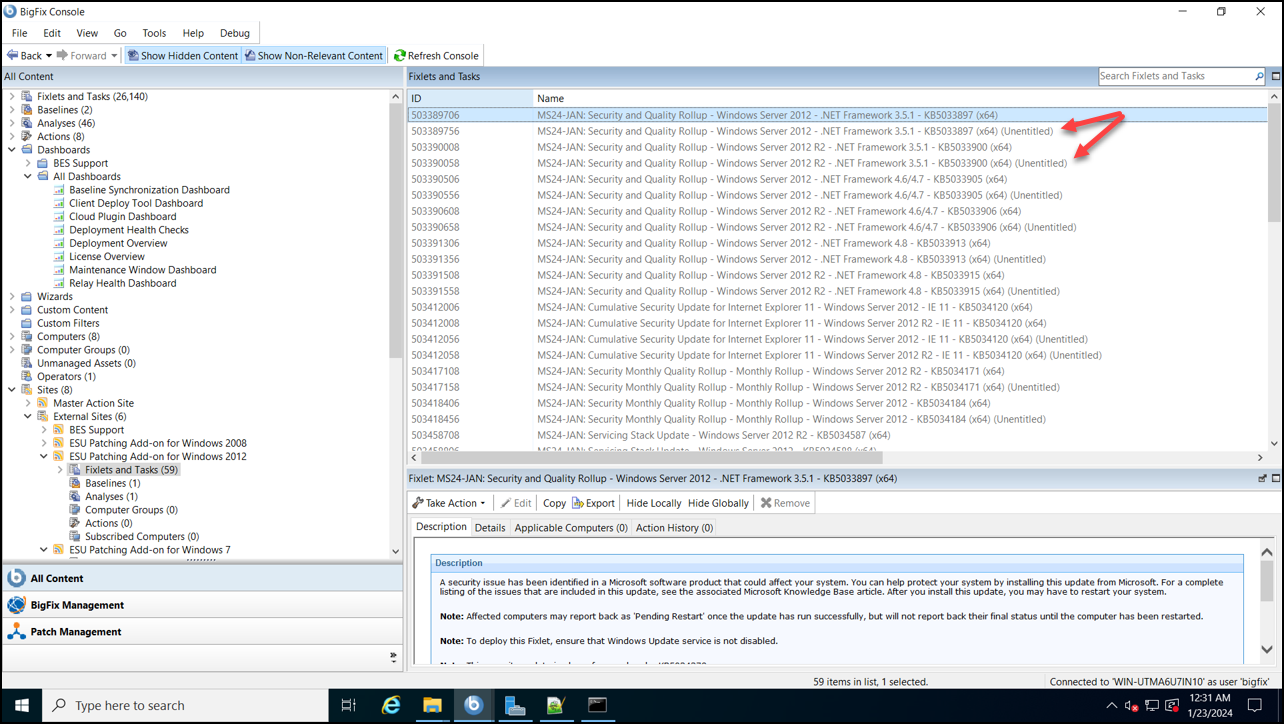This screenshot has height=724, width=1284.
Task: Sort list by the ID column header
Action: [469, 98]
